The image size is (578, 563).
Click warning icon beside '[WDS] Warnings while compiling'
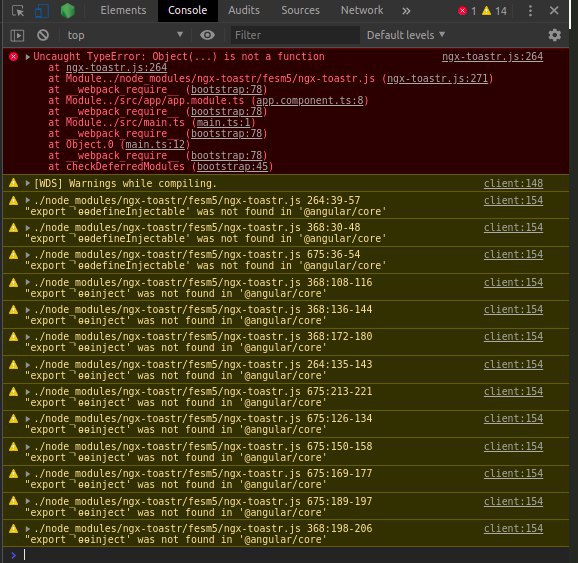pos(14,183)
